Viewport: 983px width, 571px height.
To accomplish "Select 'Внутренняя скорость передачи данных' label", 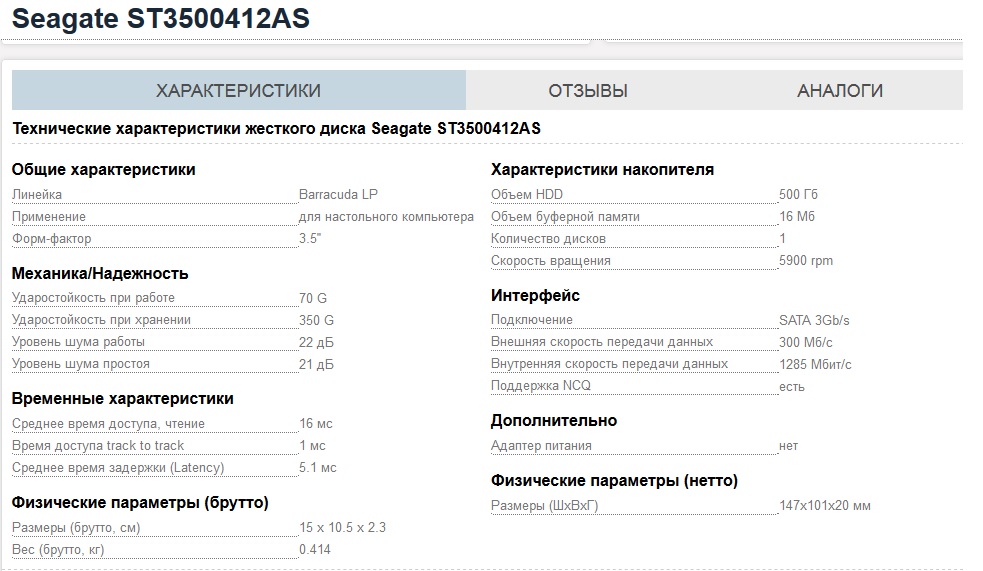I will pyautogui.click(x=609, y=364).
